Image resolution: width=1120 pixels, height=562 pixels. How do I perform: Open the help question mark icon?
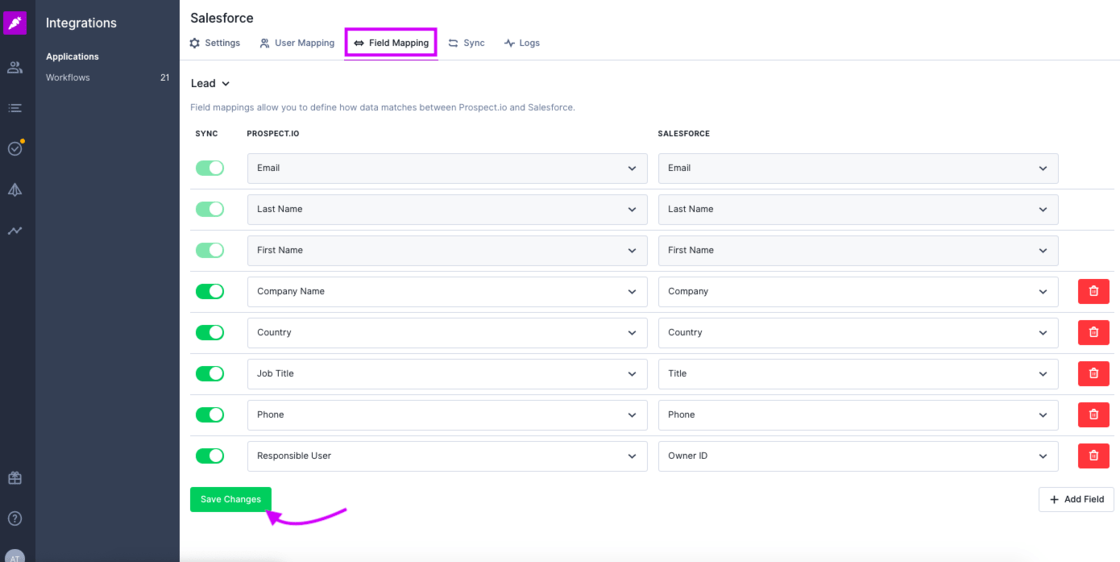pos(15,518)
